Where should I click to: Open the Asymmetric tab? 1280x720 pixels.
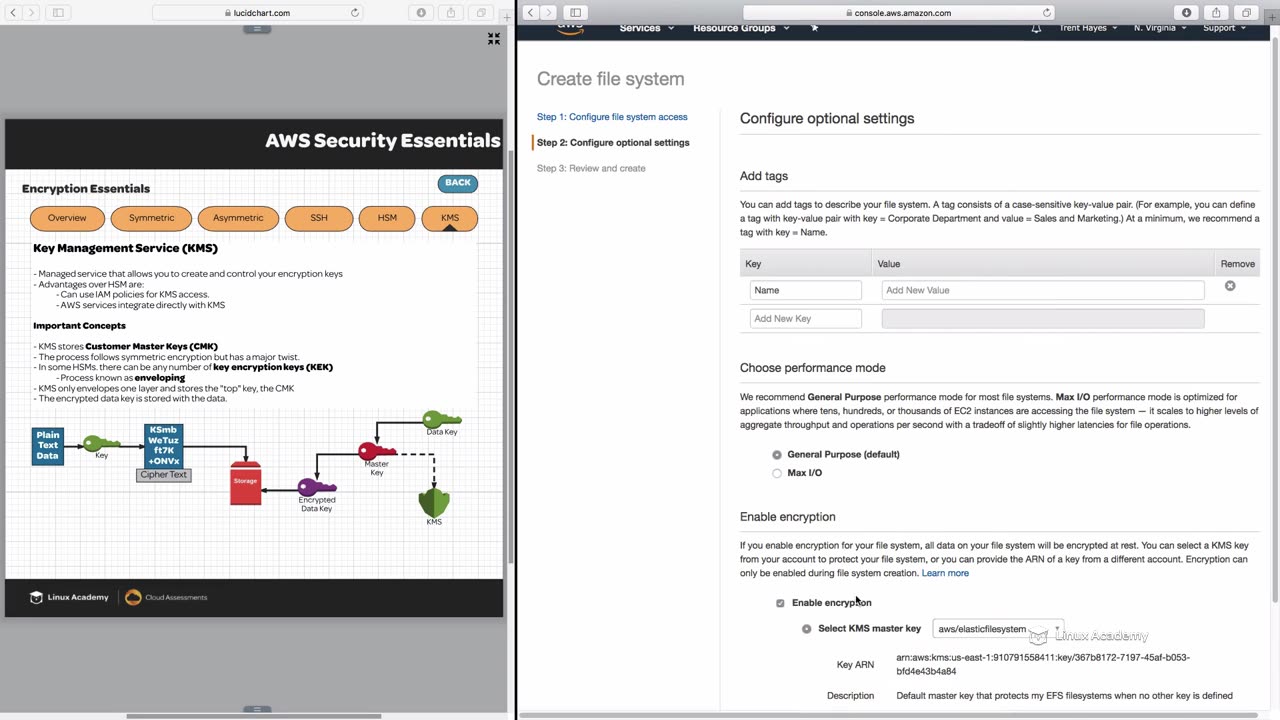coord(238,218)
